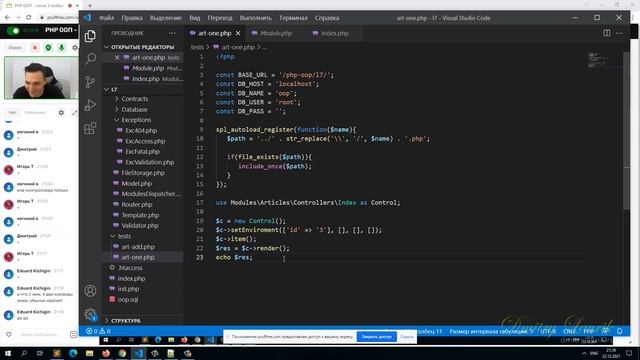The image size is (640, 360).
Task: Open the Вид menu
Action: coord(195,18)
